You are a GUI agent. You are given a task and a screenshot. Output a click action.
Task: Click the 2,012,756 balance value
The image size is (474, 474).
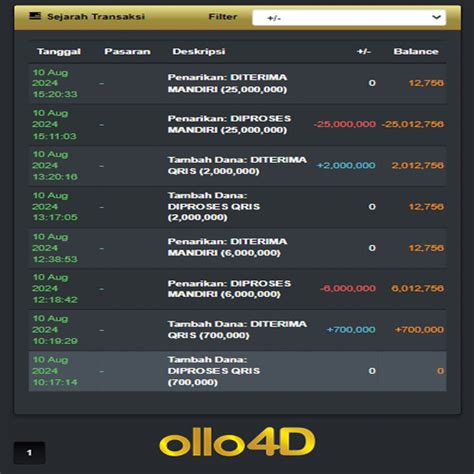coord(418,165)
